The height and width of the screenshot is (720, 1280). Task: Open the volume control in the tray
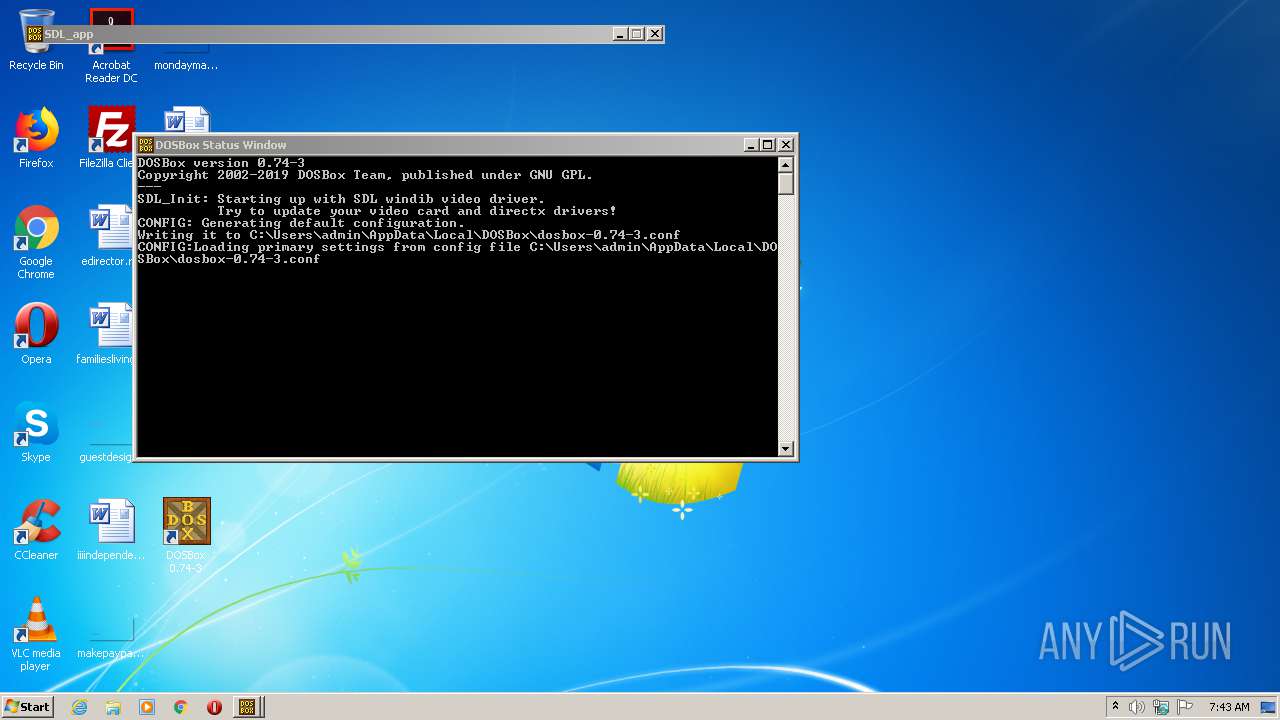[x=1137, y=707]
